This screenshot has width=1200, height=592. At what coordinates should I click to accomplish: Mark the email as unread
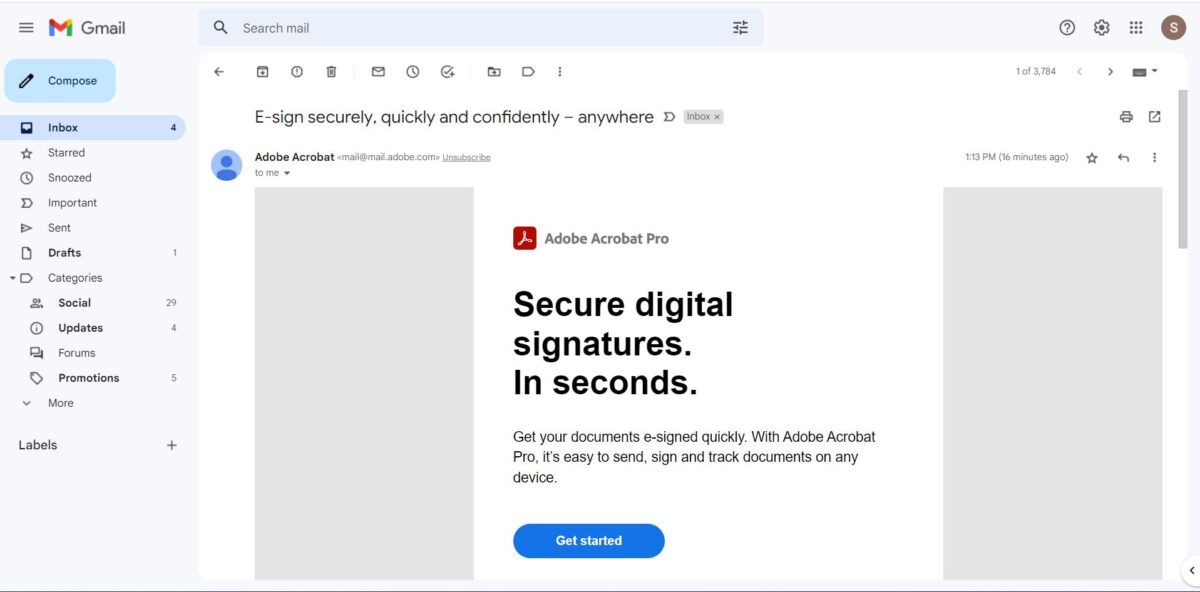point(378,72)
